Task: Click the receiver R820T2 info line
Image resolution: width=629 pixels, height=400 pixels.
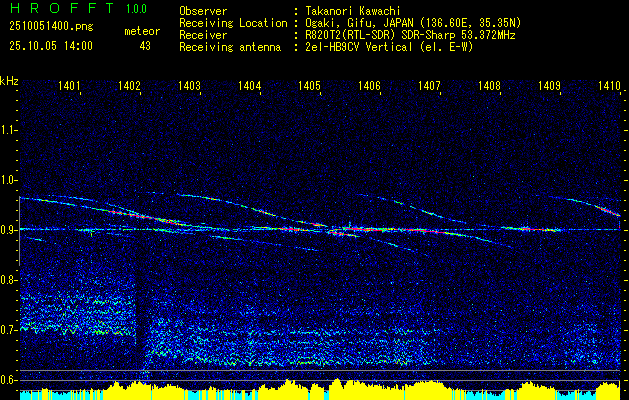Action: click(410, 35)
